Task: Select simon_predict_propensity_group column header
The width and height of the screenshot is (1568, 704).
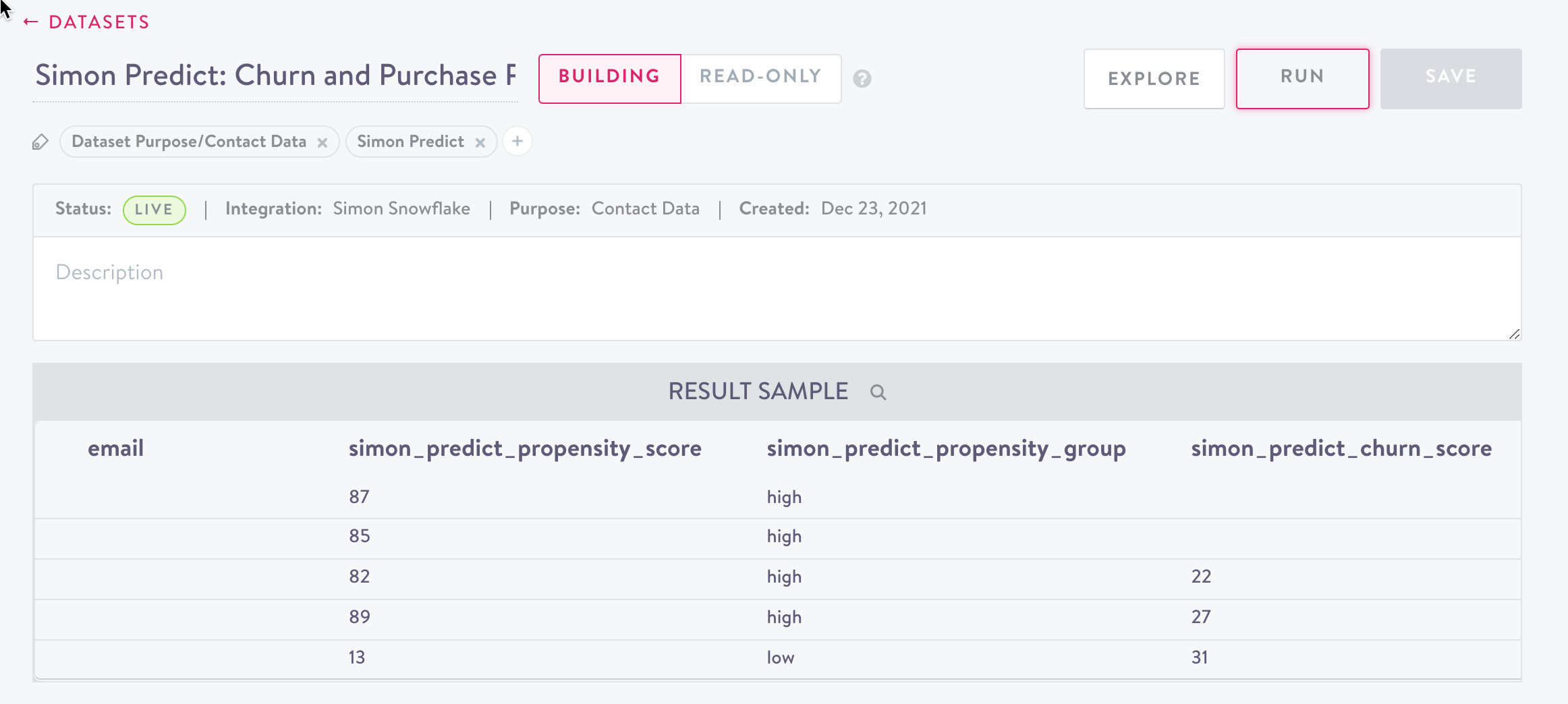Action: click(946, 448)
